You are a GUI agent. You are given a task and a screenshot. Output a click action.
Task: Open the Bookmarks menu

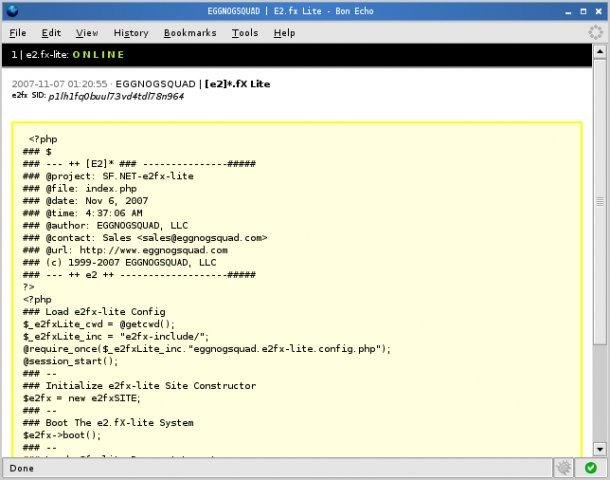[190, 33]
